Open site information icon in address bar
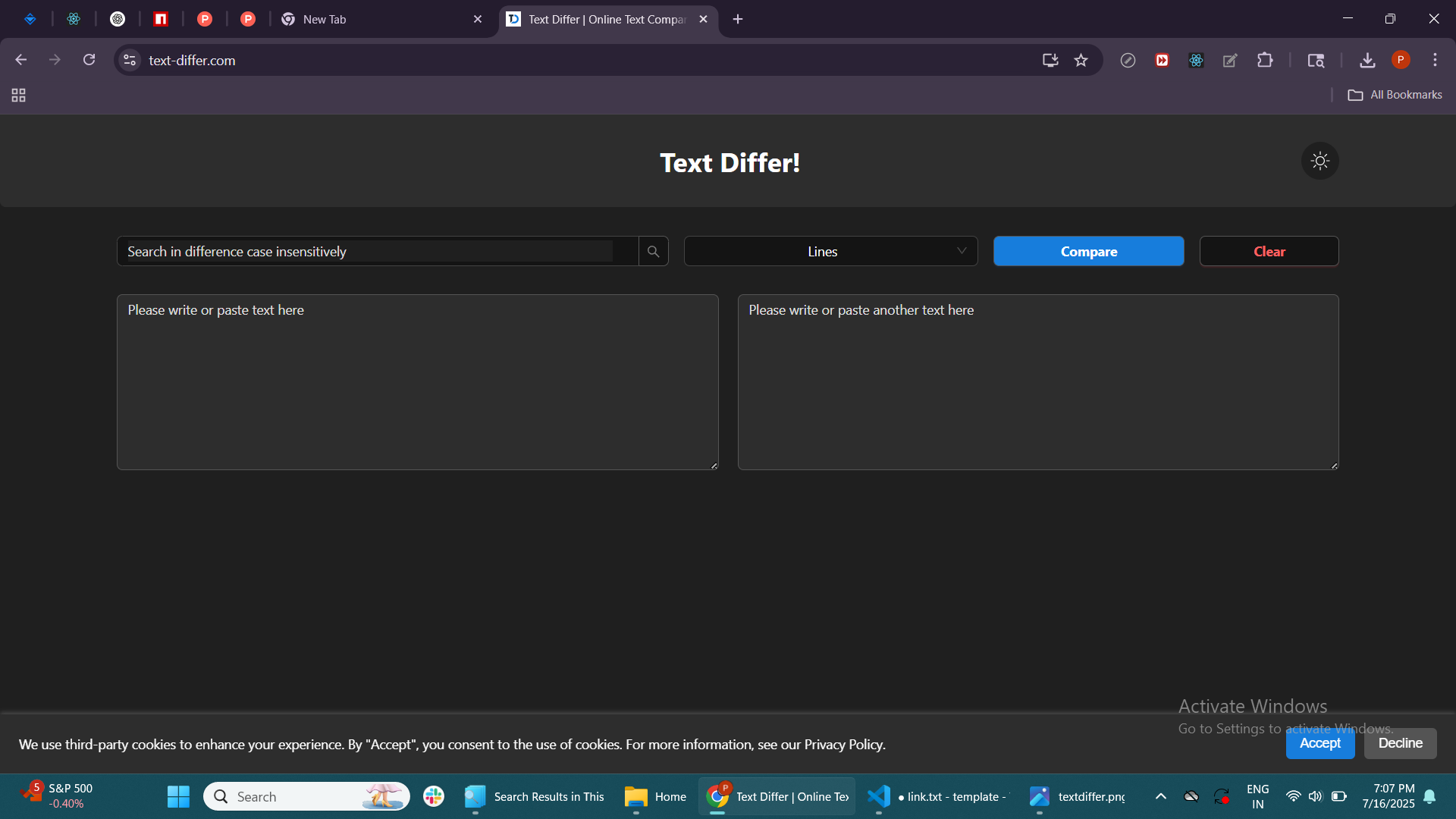 tap(130, 60)
